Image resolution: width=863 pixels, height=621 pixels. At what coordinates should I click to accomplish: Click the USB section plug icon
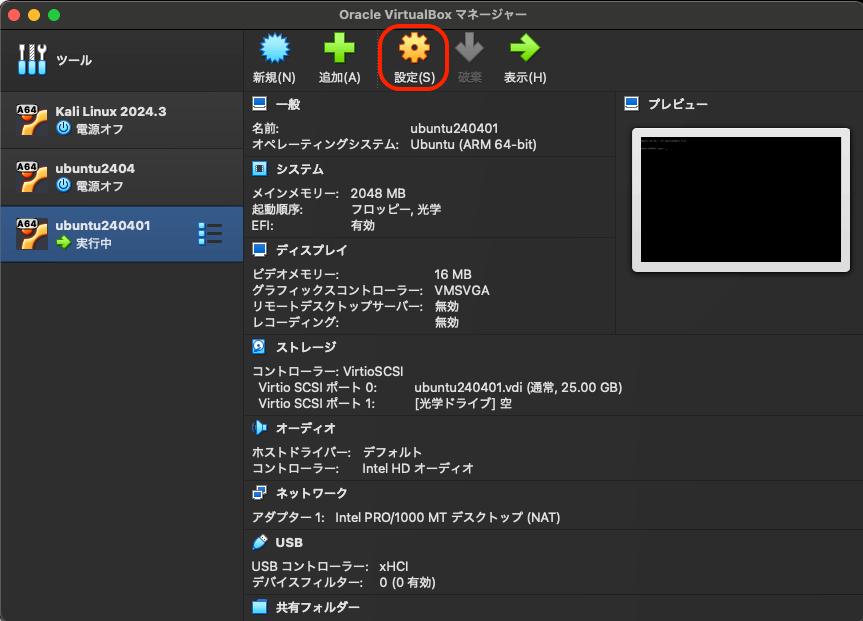260,542
